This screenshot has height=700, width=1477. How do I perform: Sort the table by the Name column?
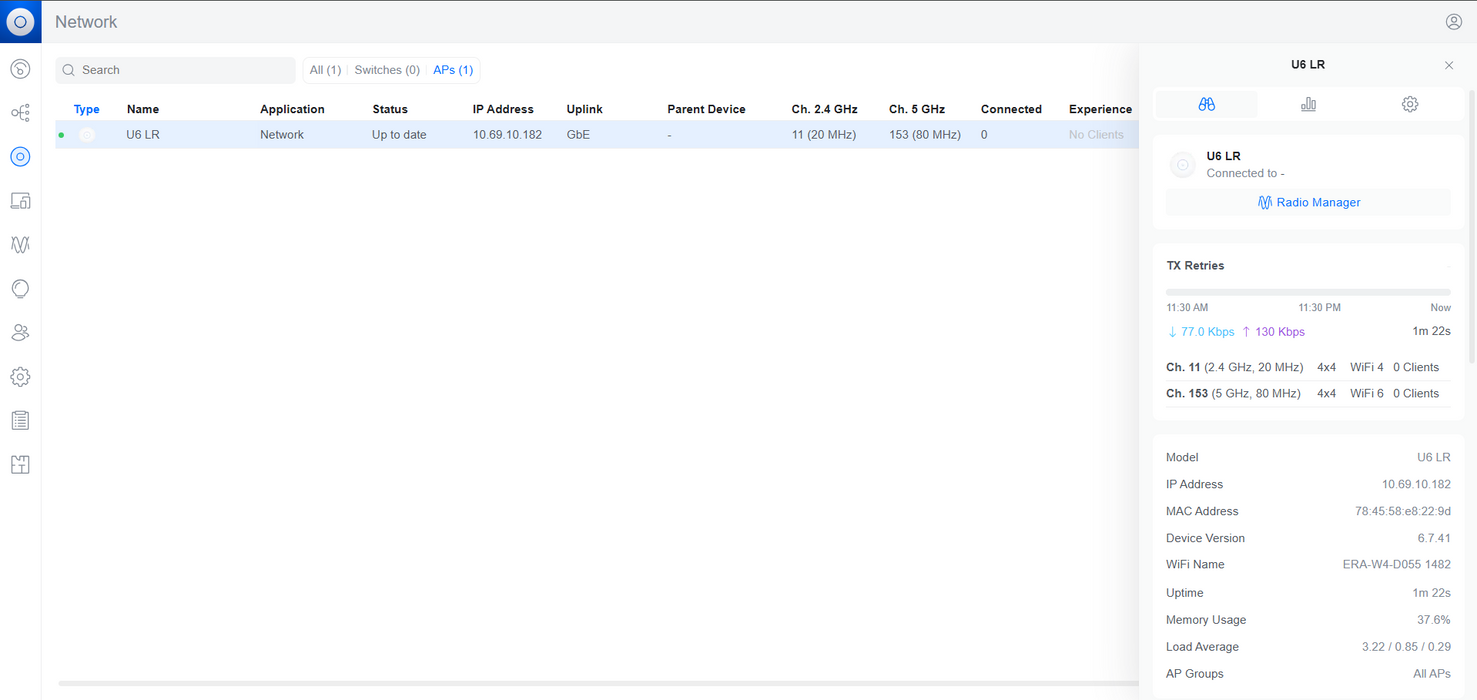coord(143,109)
